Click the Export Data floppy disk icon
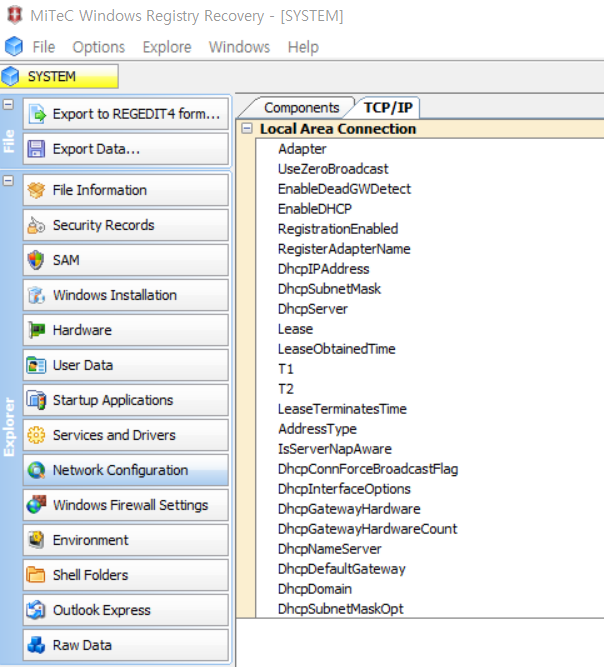This screenshot has height=667, width=604. pyautogui.click(x=36, y=149)
